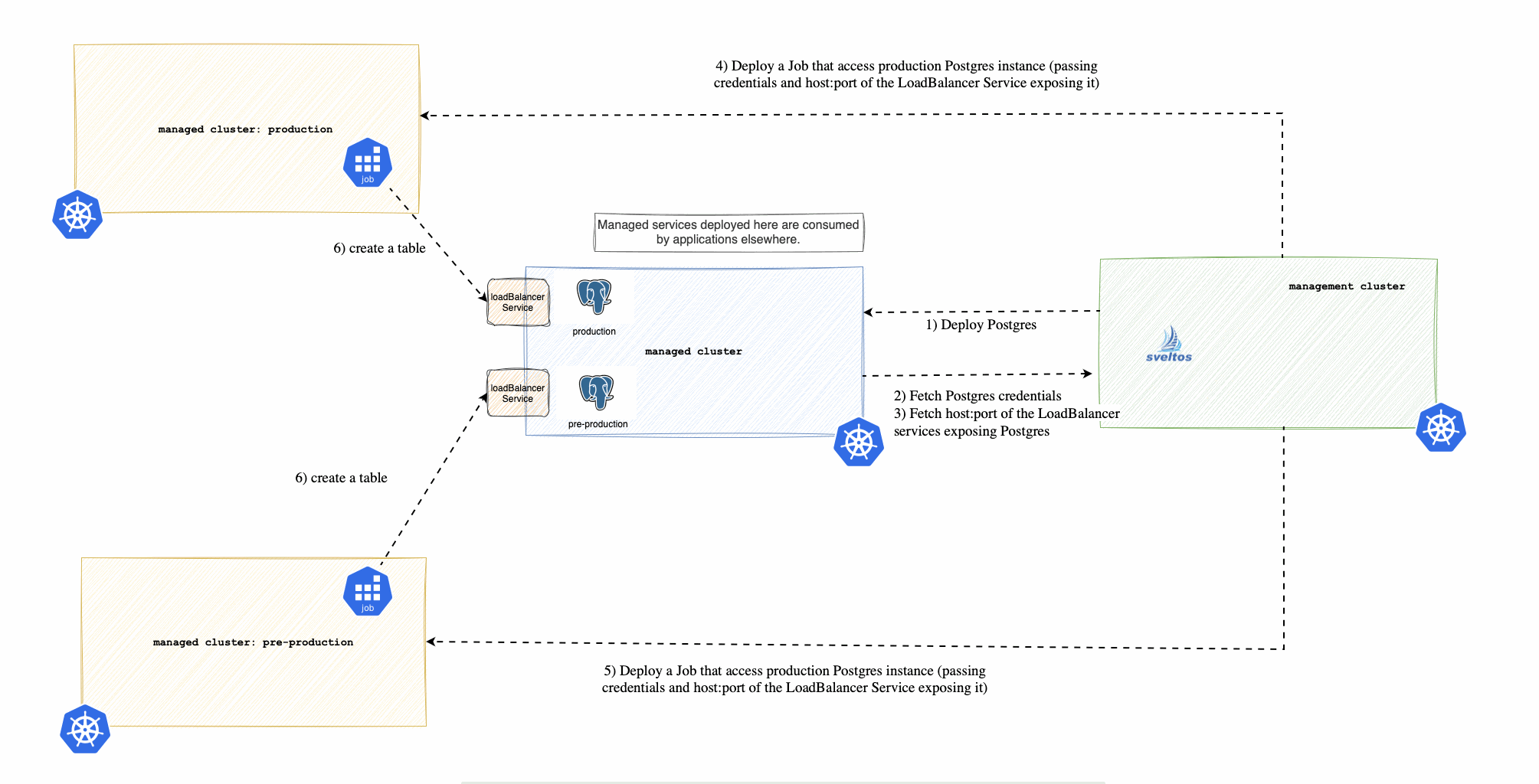The image size is (1539, 784).
Task: Select the 'Managed services deployed here' note
Action: coord(728,231)
